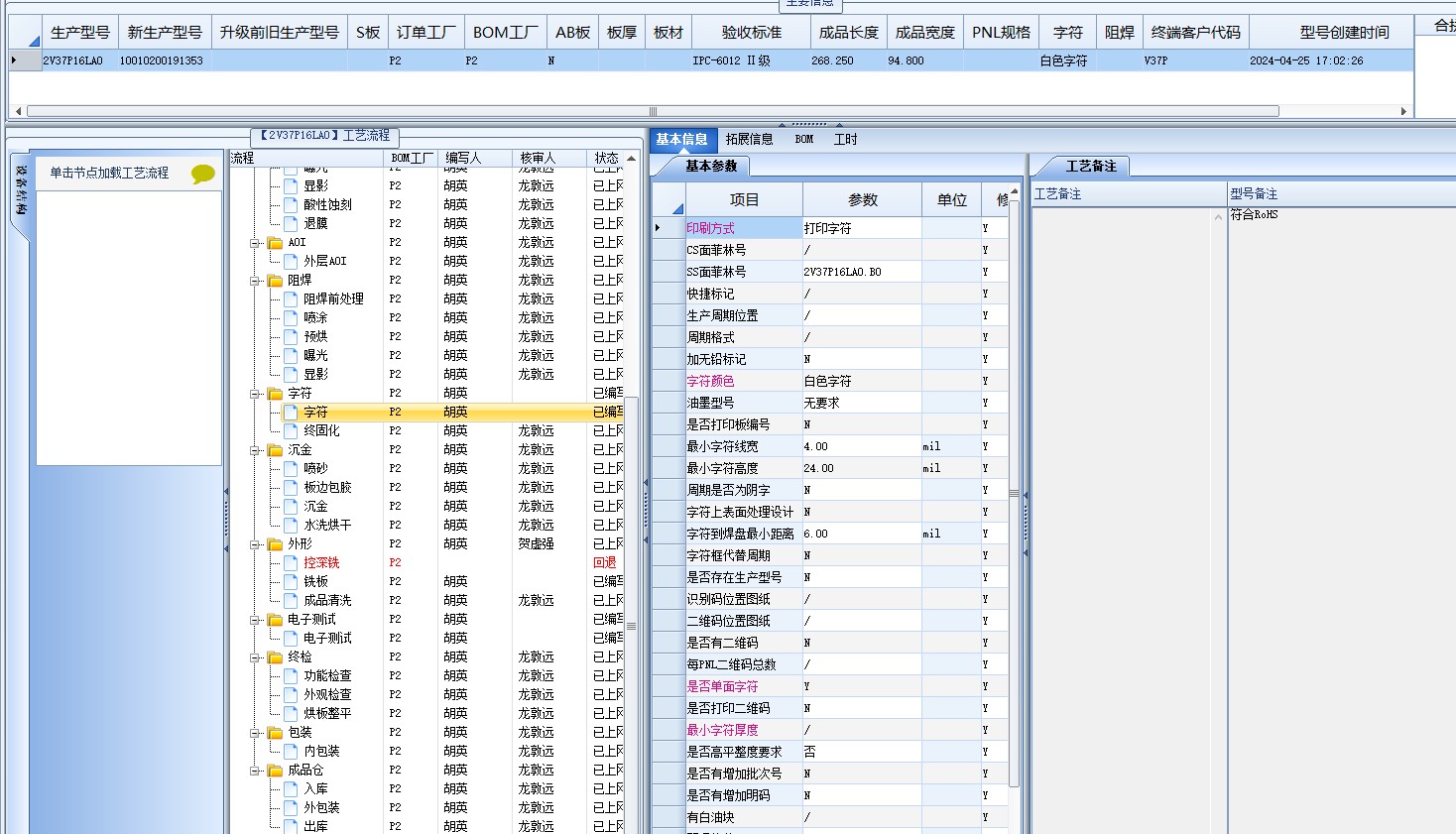Click the document icon beside 出库
The height and width of the screenshot is (834, 1456).
[x=291, y=826]
